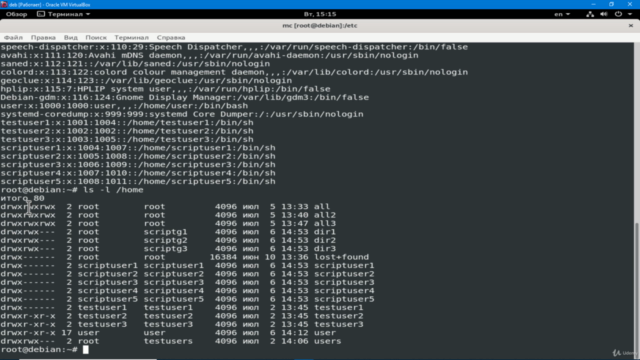This screenshot has height=360, width=640.
Task: Click line starting 'Debian-gdm:x:116:124'
Action: [184, 98]
